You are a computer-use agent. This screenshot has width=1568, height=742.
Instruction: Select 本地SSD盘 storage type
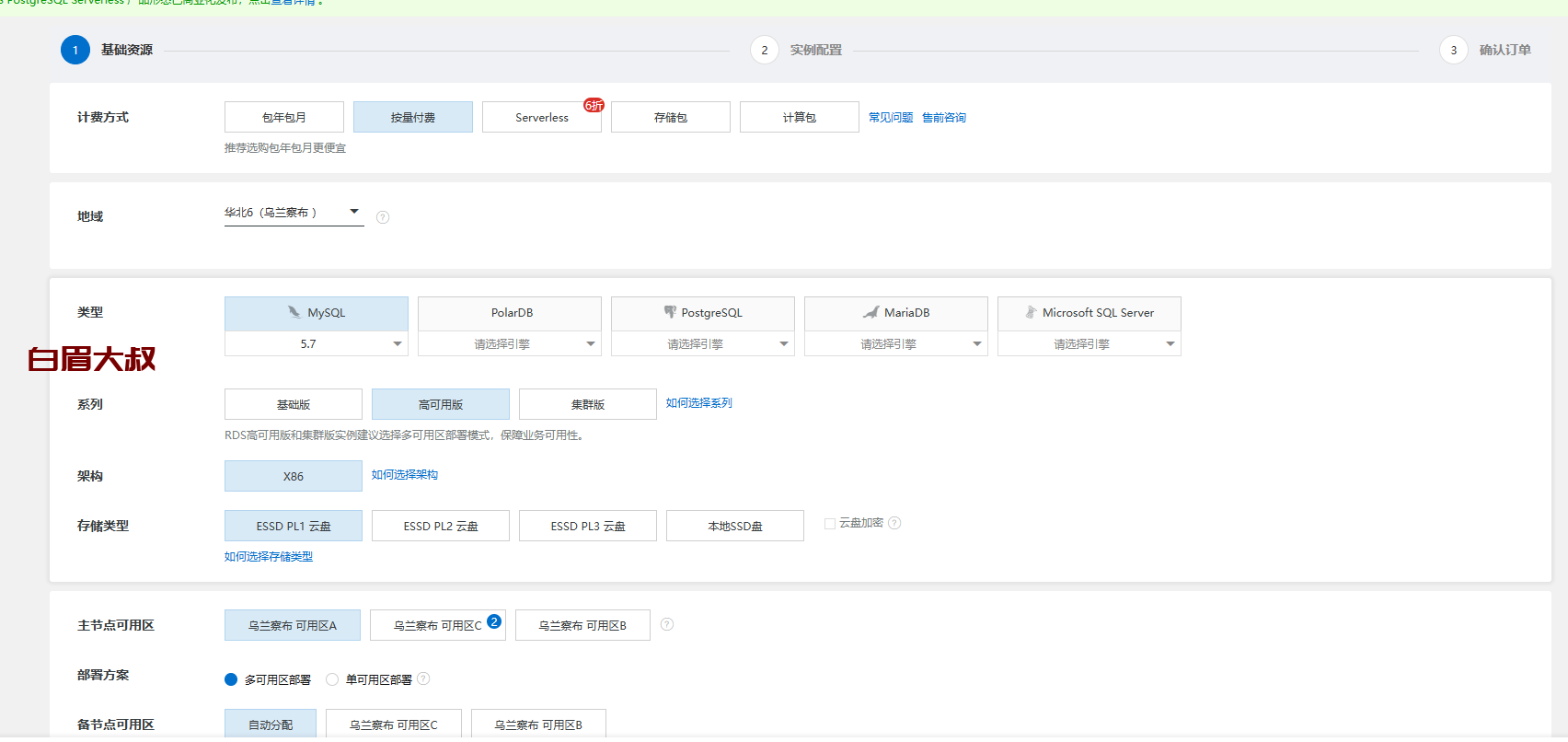[735, 526]
